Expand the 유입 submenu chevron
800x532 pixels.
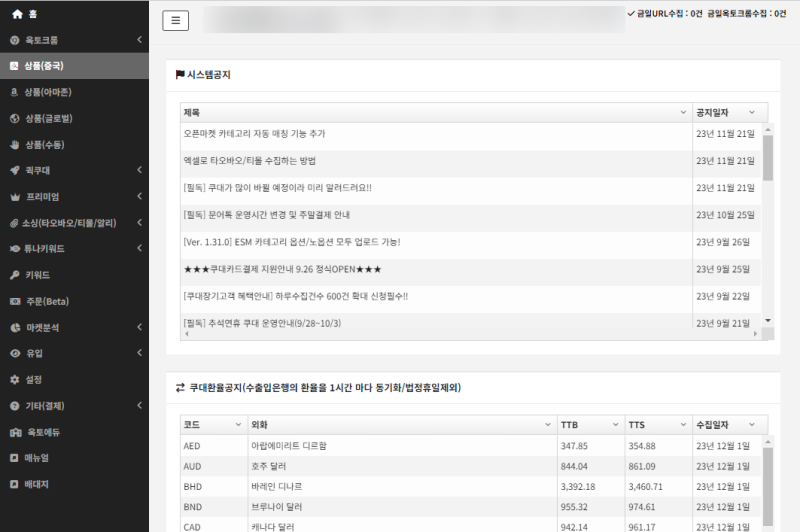click(139, 352)
